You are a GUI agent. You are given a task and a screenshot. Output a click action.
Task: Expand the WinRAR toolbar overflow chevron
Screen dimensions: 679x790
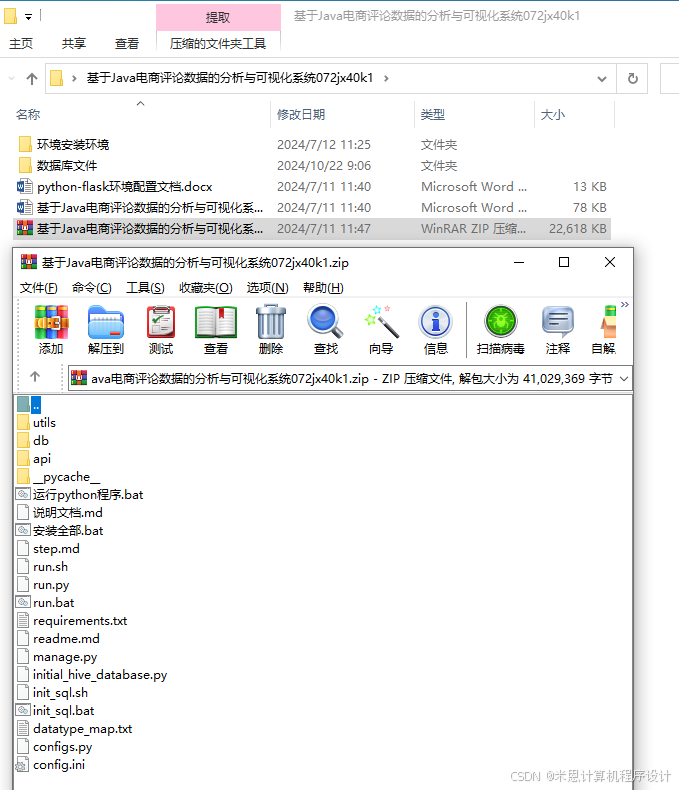[x=625, y=304]
